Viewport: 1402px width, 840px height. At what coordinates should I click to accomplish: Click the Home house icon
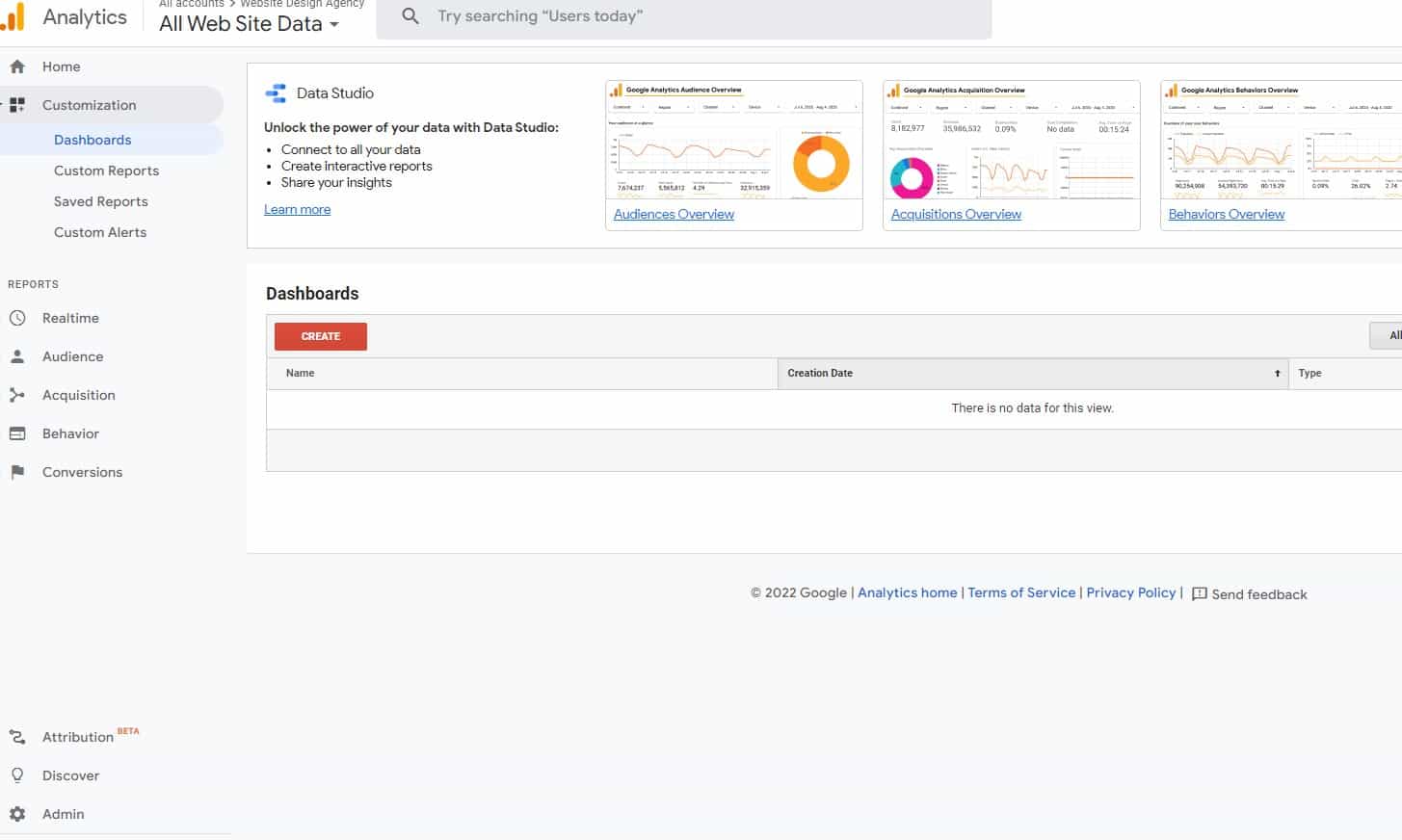(x=17, y=66)
